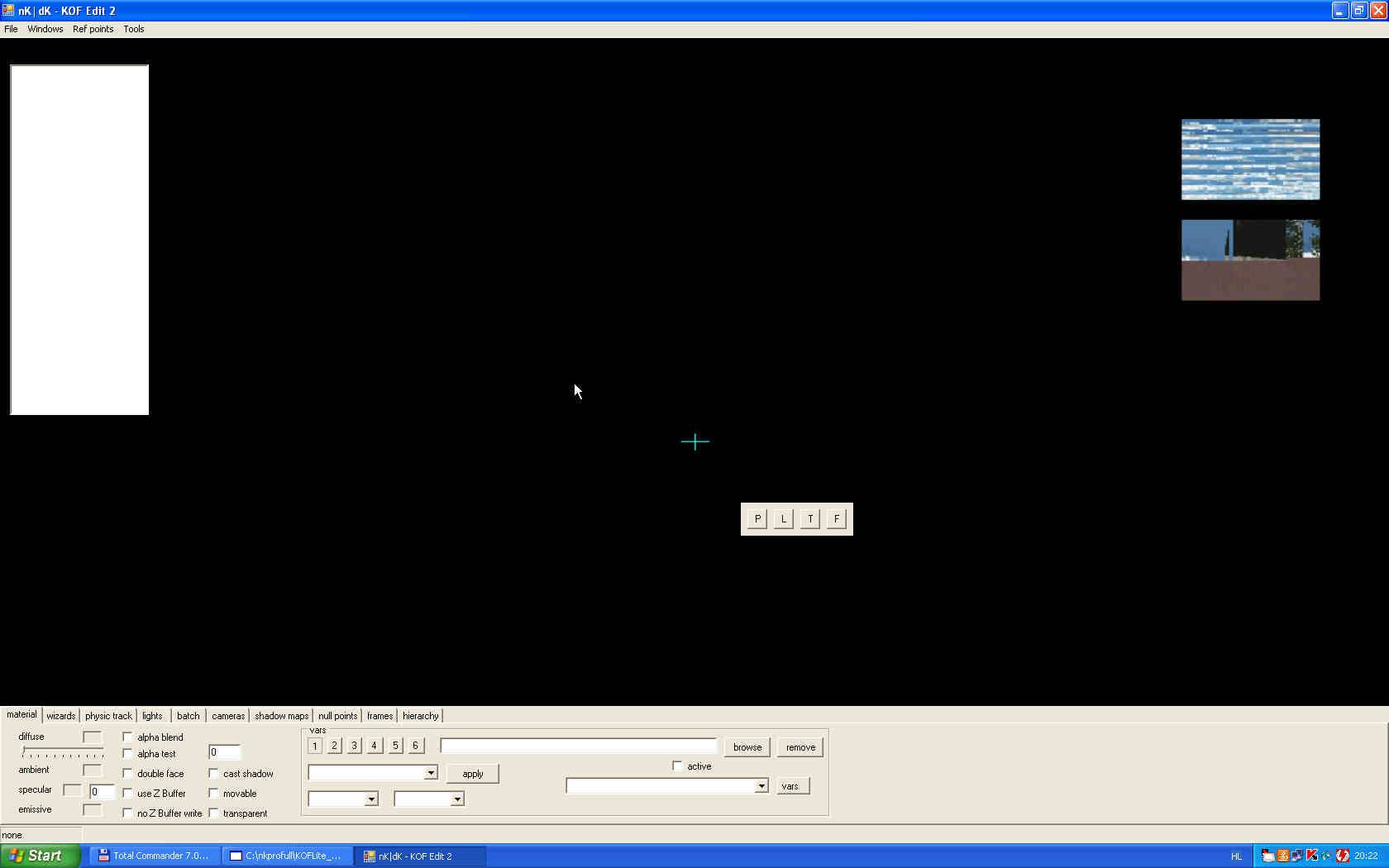Select vars slot 4 button

click(375, 746)
